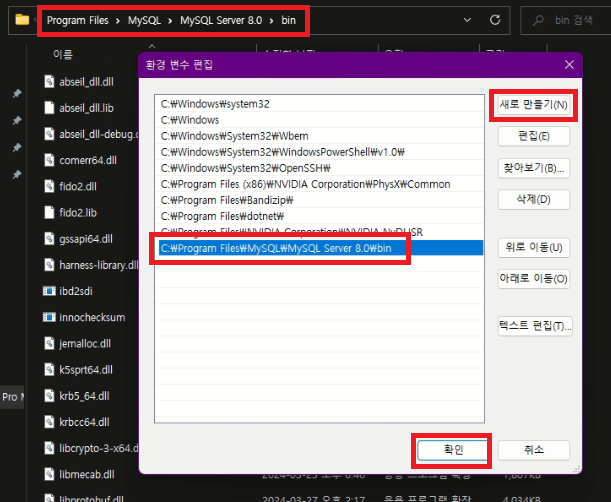The image size is (611, 502).
Task: Select the krb5_64.dll file
Action: tap(84, 396)
